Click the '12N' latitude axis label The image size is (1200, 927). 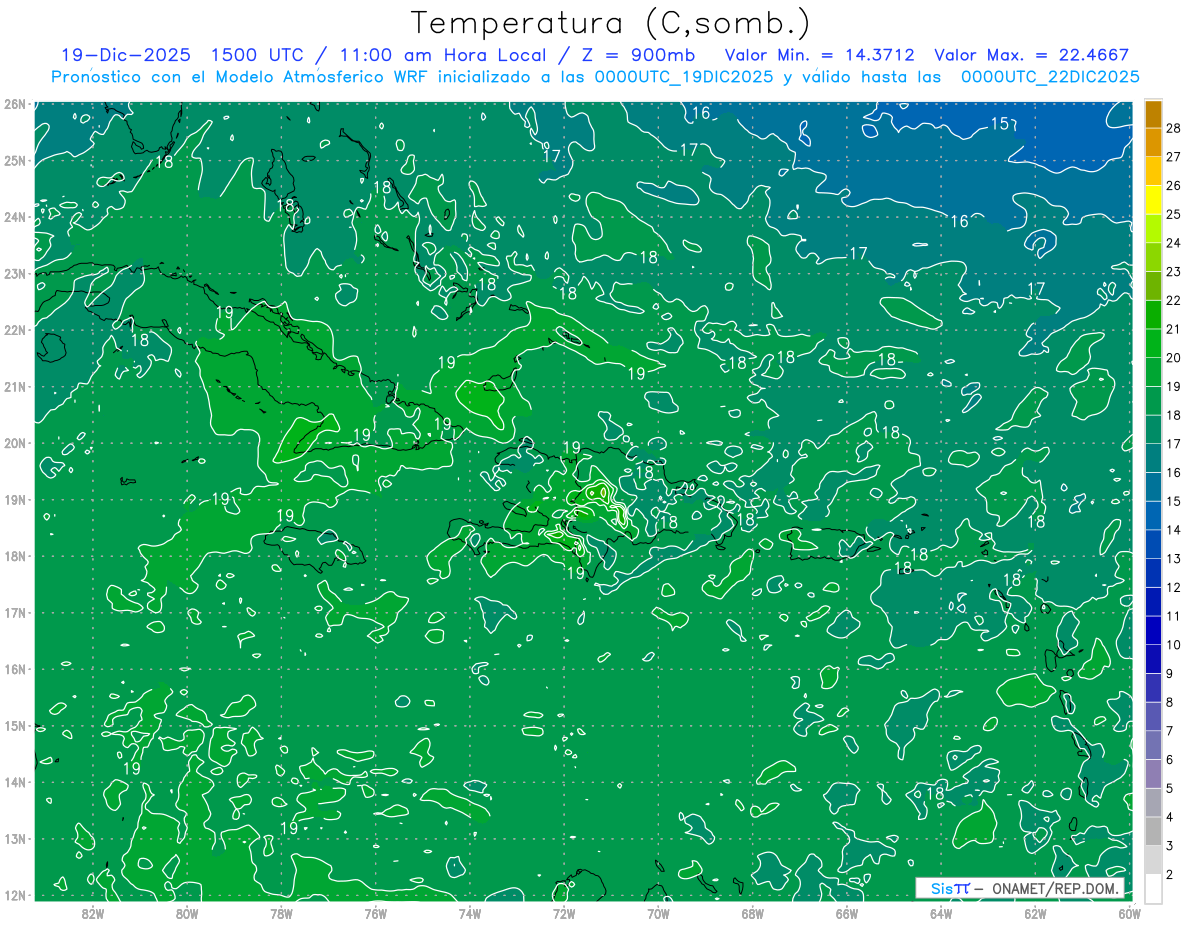(16, 895)
